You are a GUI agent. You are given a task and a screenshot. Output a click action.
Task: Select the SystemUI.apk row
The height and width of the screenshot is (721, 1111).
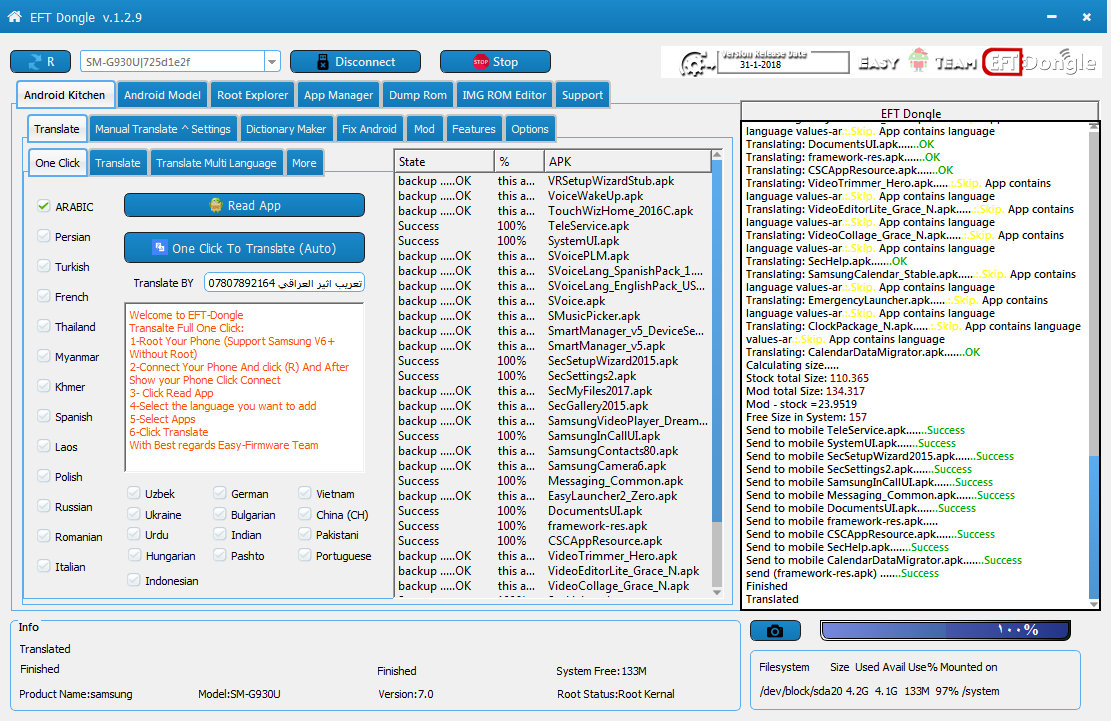coord(553,241)
